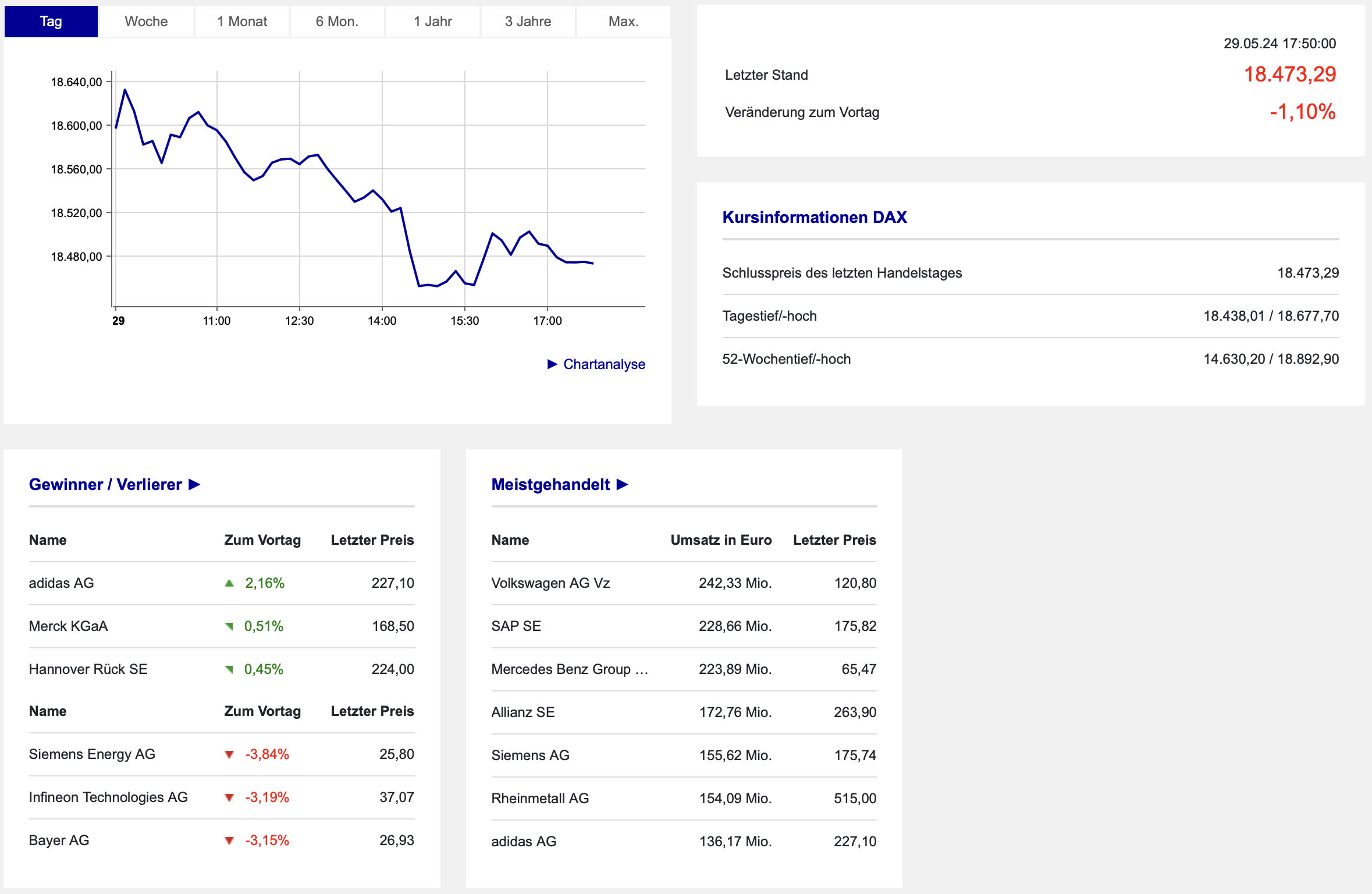Switch to the 1 Jahr tab

pos(433,22)
